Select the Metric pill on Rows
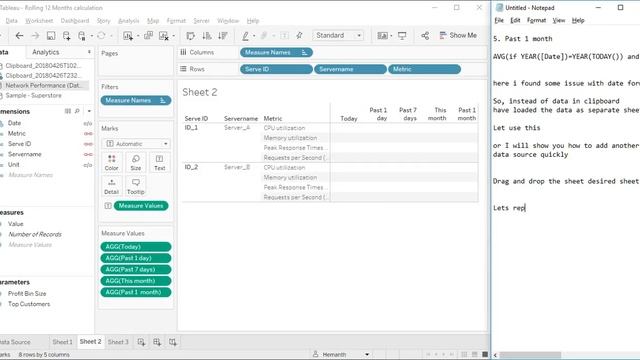This screenshot has width=640, height=360. click(x=424, y=69)
